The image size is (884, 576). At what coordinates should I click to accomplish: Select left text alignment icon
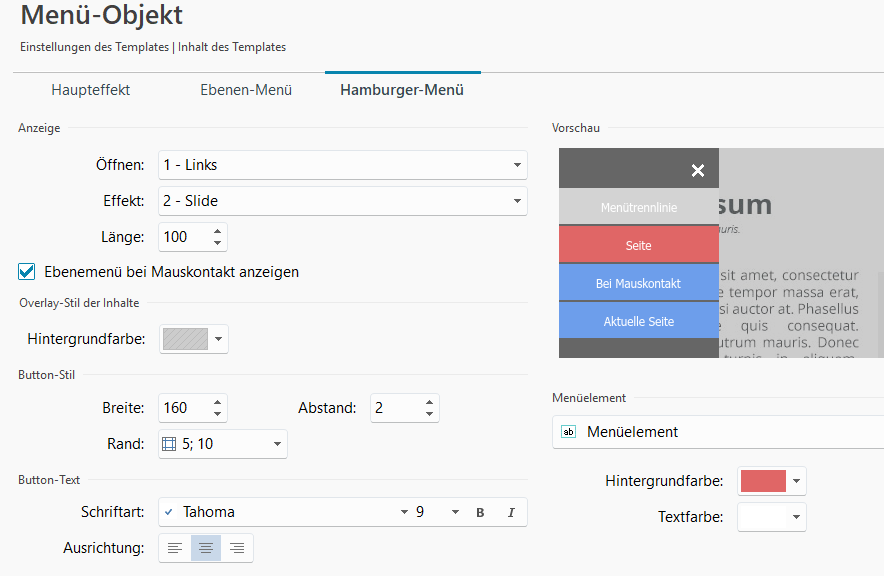point(175,548)
